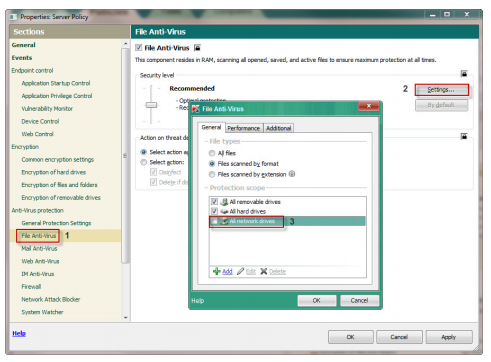The width and height of the screenshot is (491, 362).
Task: Open System Watcher section
Action: click(x=42, y=312)
